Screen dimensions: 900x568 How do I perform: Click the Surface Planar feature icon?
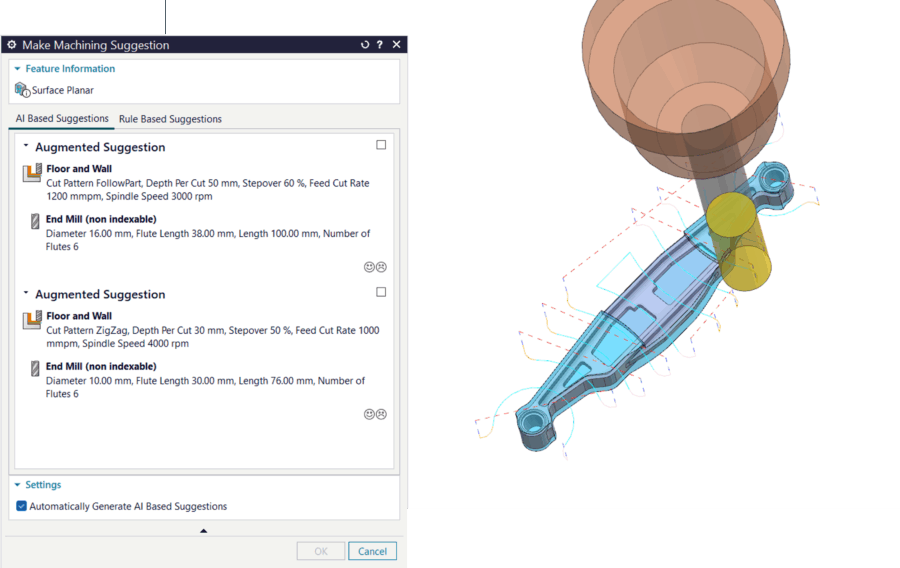click(x=22, y=90)
